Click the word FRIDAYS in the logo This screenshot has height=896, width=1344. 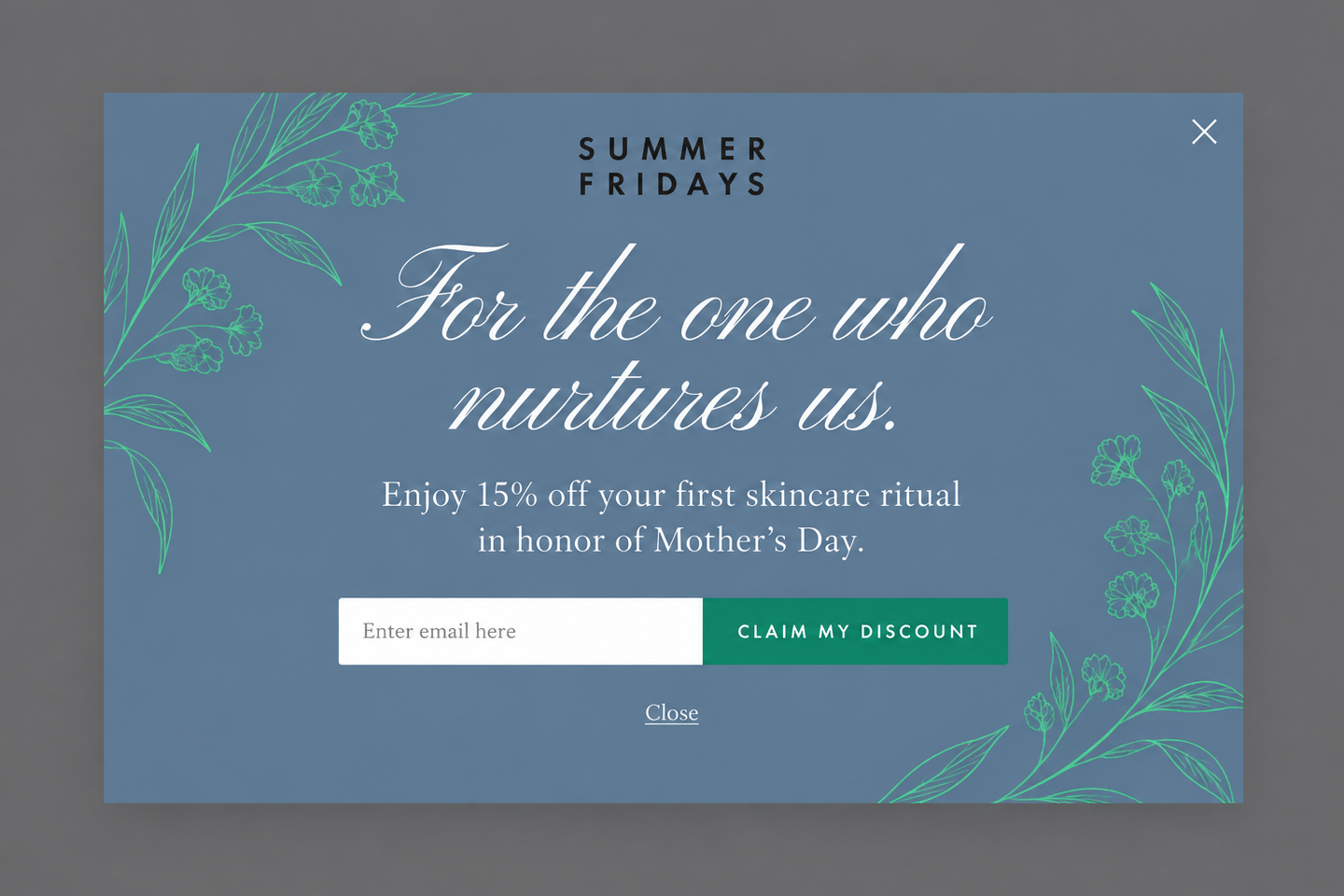(x=672, y=184)
